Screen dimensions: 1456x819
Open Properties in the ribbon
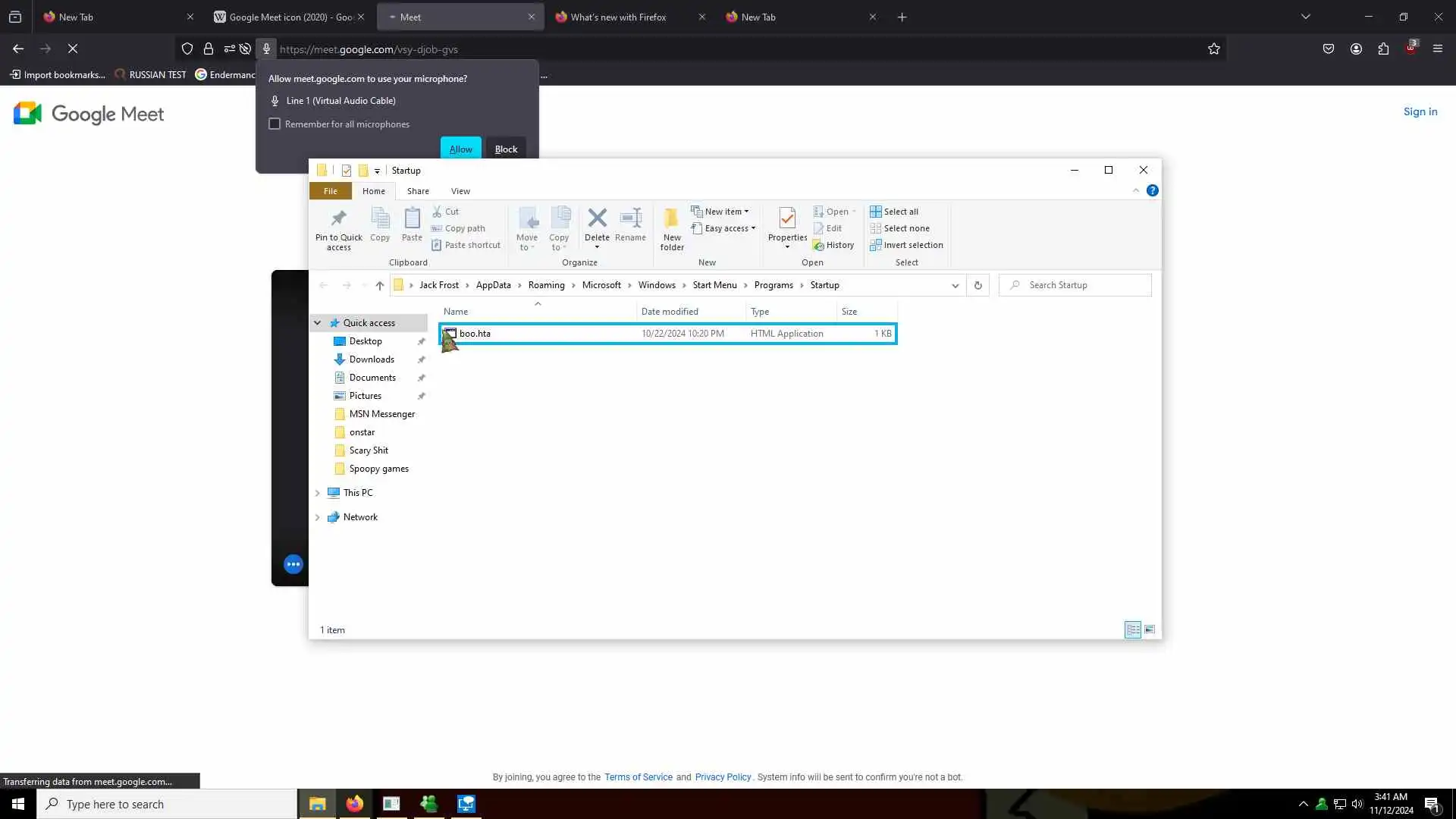pyautogui.click(x=787, y=220)
